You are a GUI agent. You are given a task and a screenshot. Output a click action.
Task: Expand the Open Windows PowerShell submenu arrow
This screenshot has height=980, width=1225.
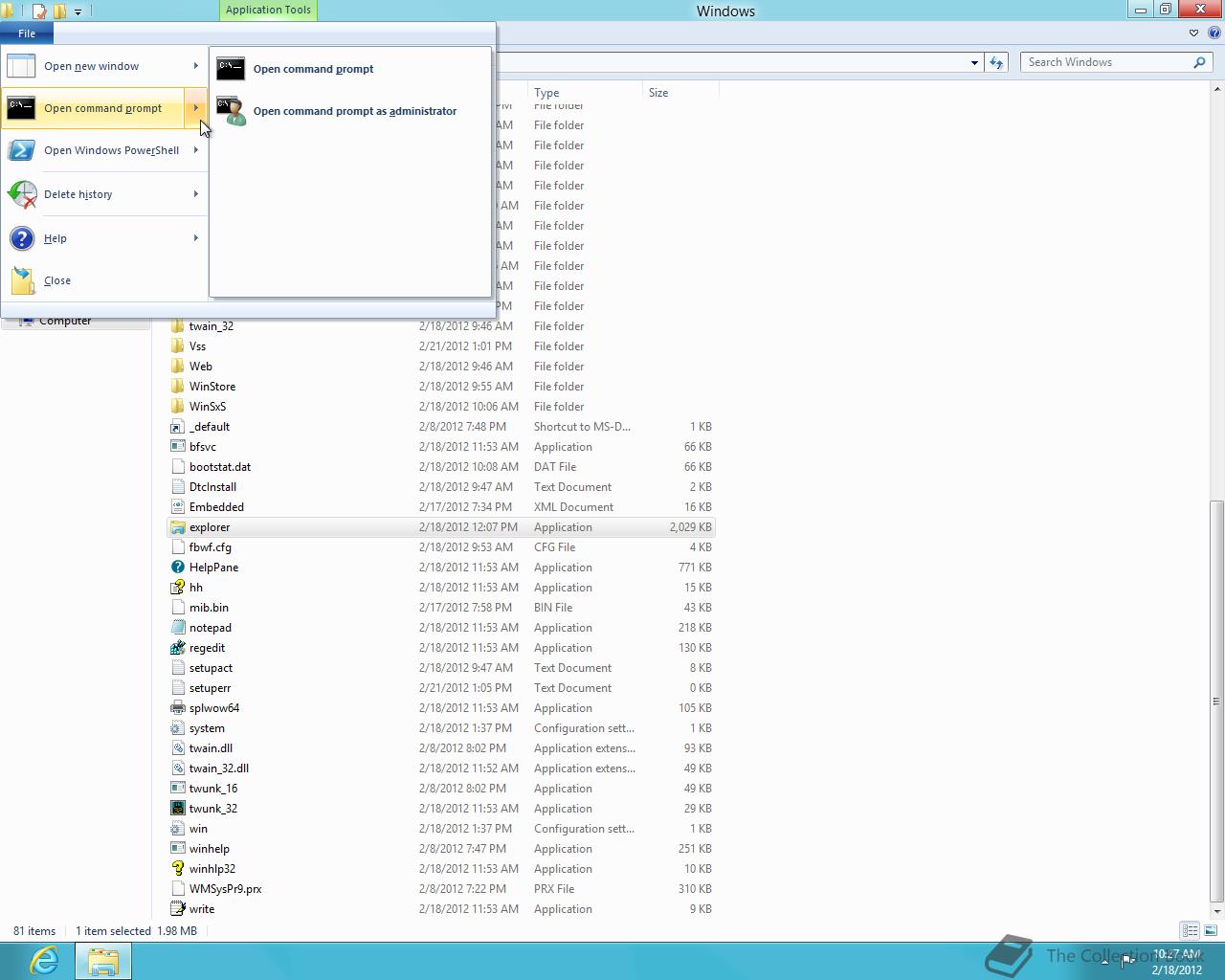[x=196, y=150]
